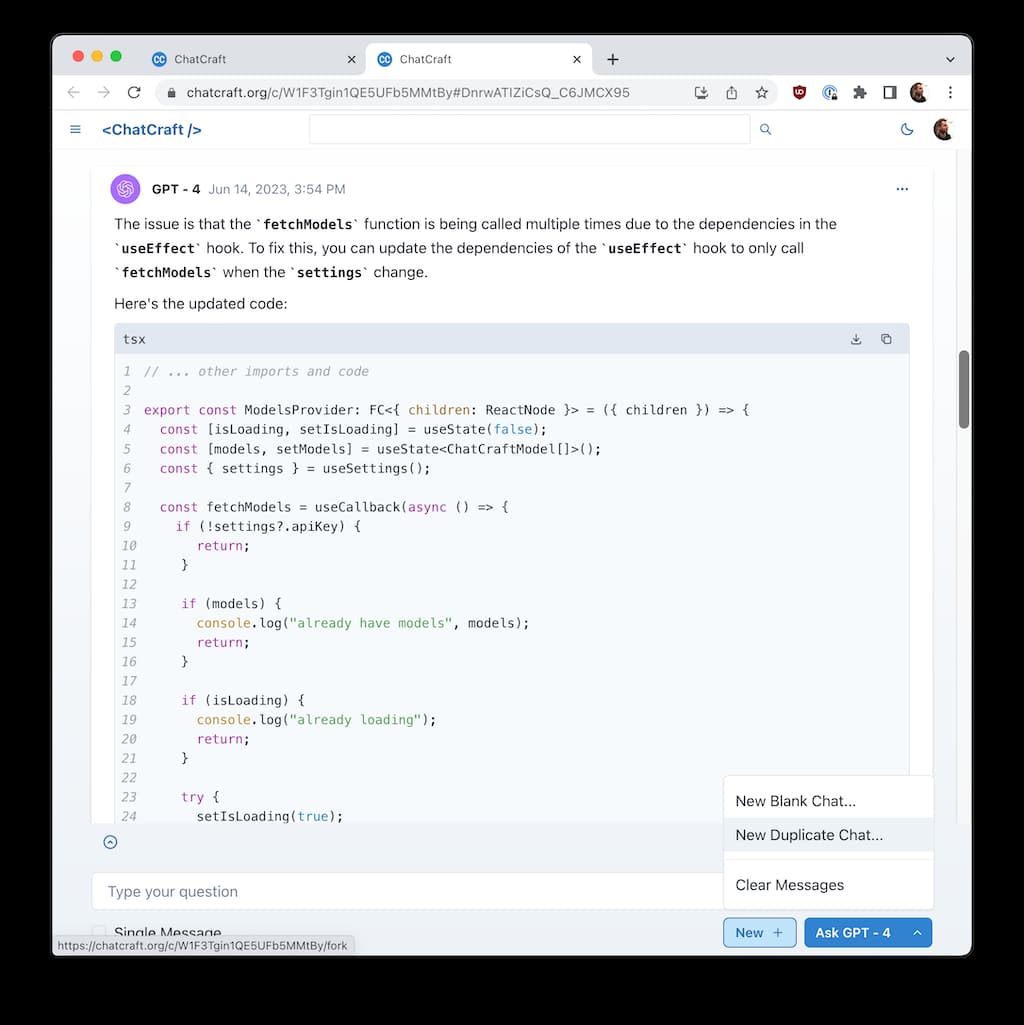This screenshot has width=1024, height=1025.
Task: Click the Ask GPT - 4 button
Action: pos(853,933)
